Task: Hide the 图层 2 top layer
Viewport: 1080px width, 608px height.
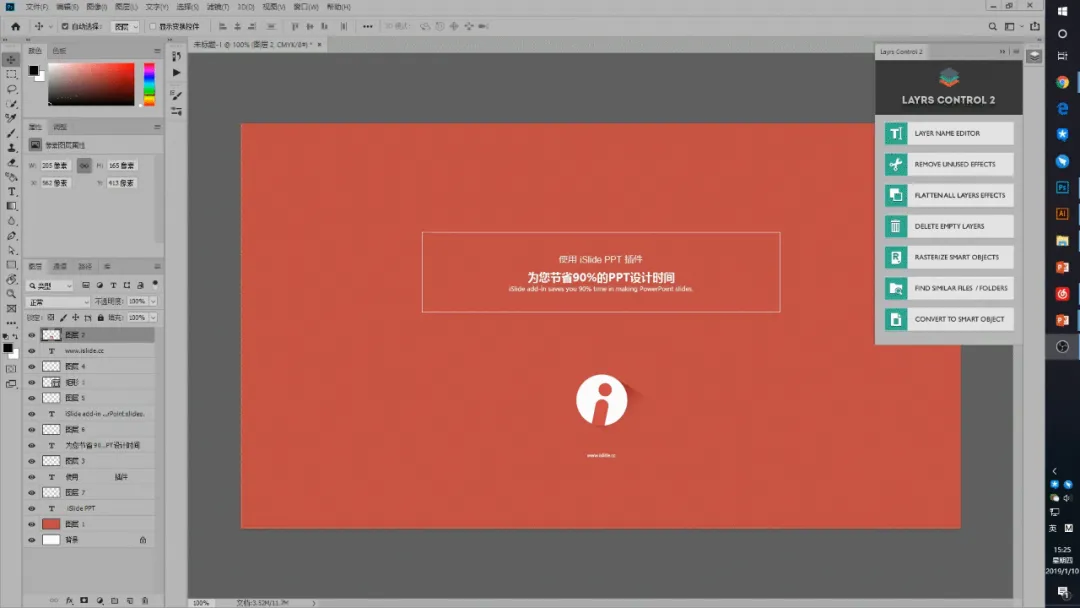Action: (32, 335)
